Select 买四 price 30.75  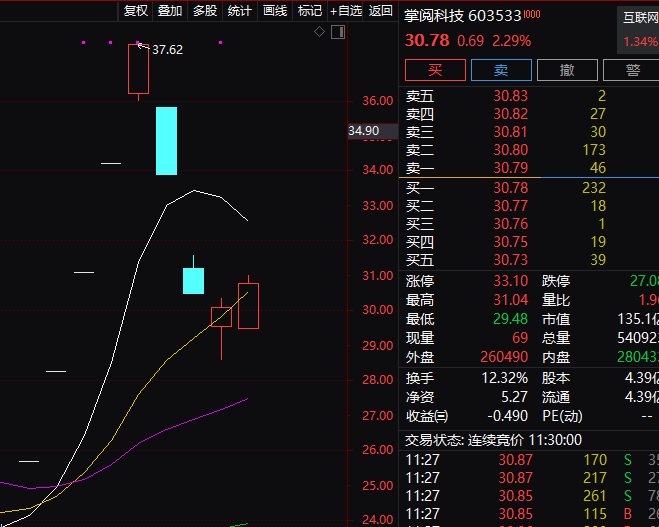510,242
